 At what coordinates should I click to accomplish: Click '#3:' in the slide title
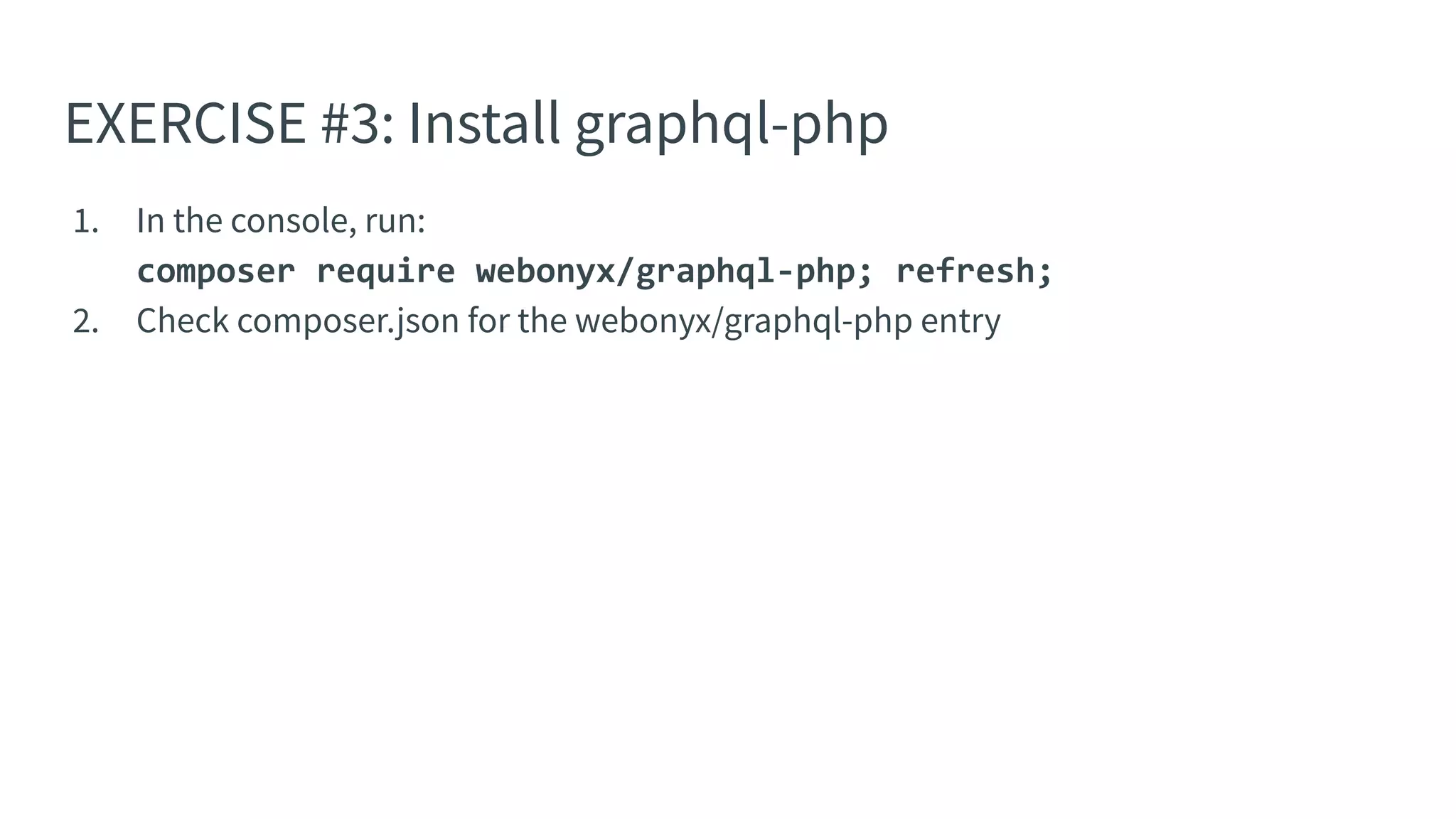(x=357, y=124)
